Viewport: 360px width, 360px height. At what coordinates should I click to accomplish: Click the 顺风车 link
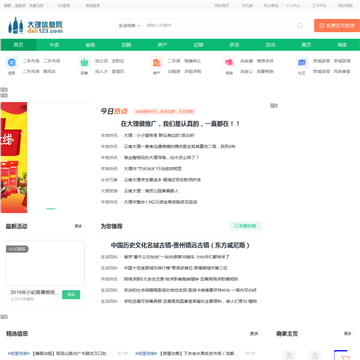coord(50,71)
